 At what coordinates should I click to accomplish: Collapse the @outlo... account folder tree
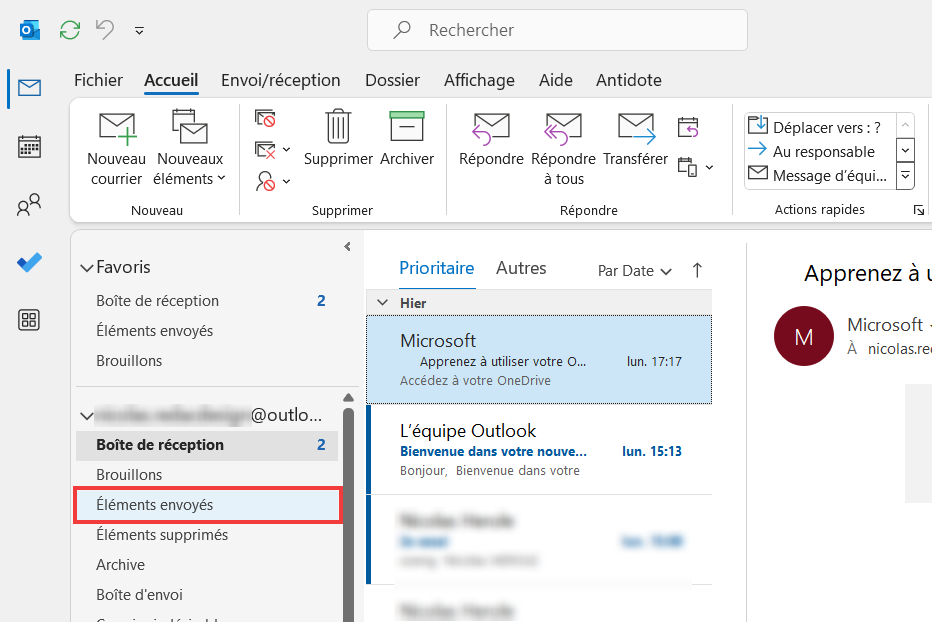tap(87, 416)
